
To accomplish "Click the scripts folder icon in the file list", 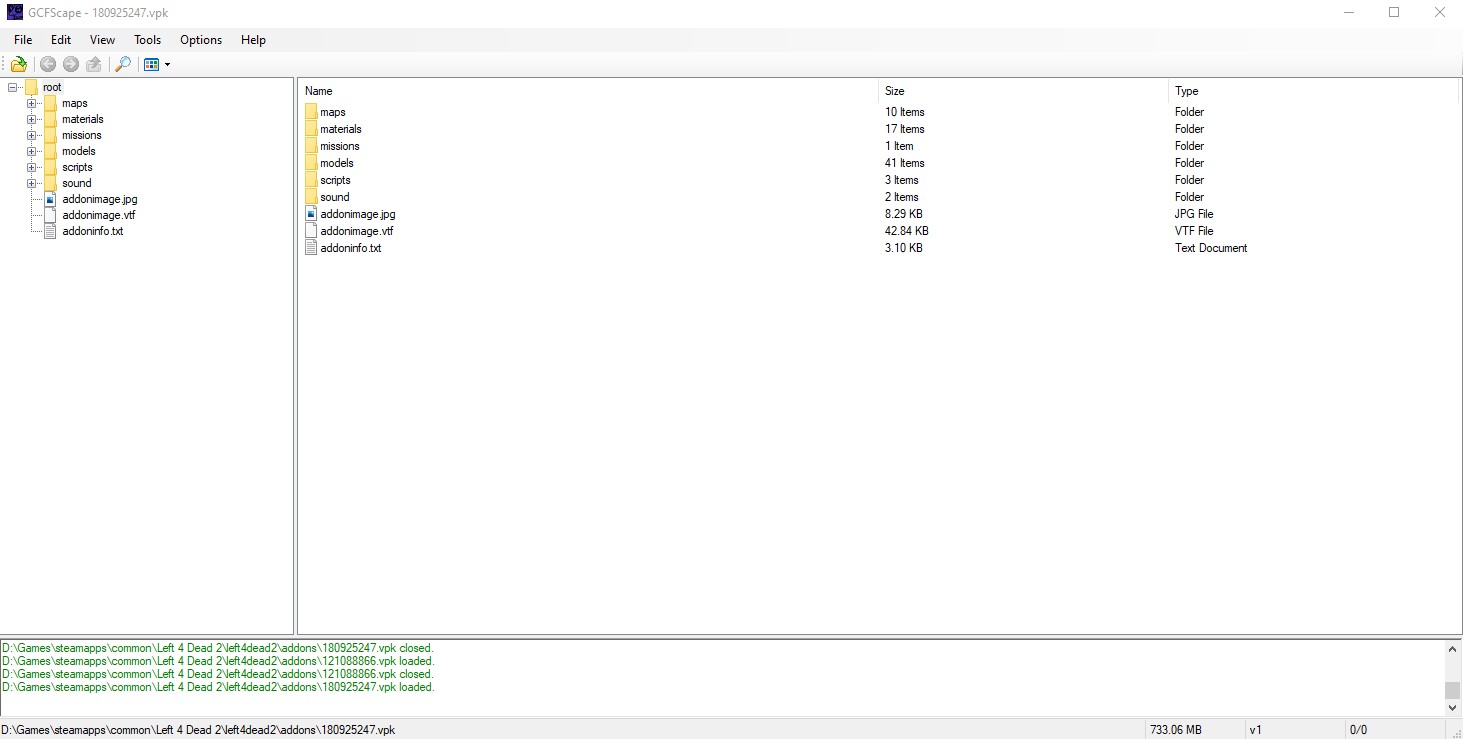I will 311,180.
